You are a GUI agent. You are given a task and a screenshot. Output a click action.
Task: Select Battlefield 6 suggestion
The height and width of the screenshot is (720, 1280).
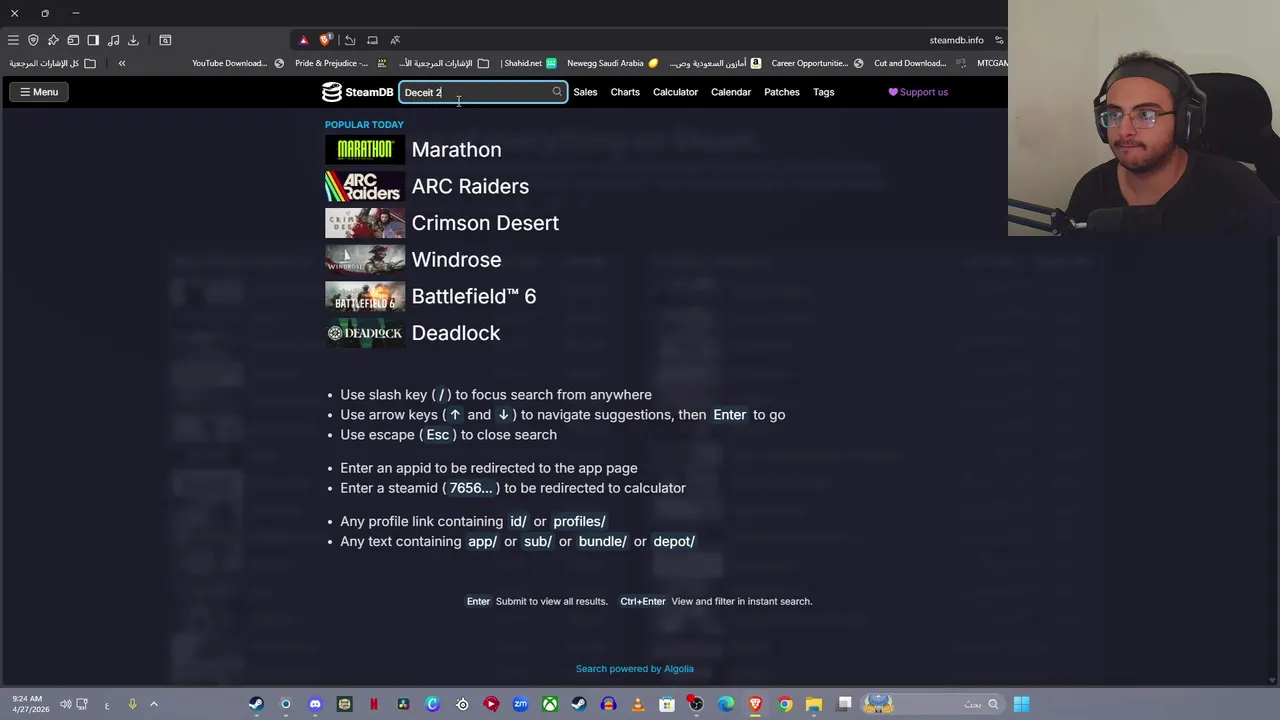[474, 296]
